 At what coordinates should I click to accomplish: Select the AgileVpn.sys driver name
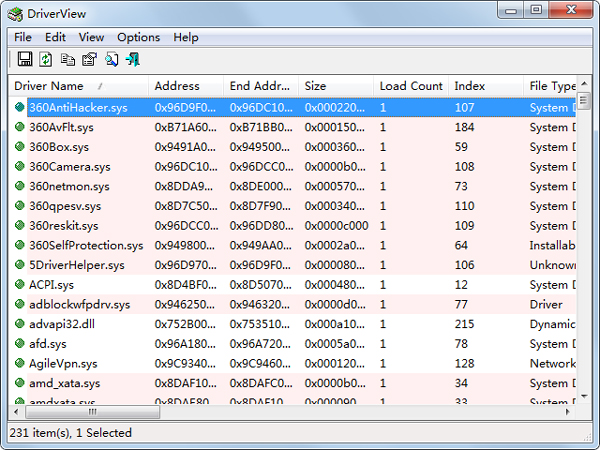pyautogui.click(x=63, y=364)
